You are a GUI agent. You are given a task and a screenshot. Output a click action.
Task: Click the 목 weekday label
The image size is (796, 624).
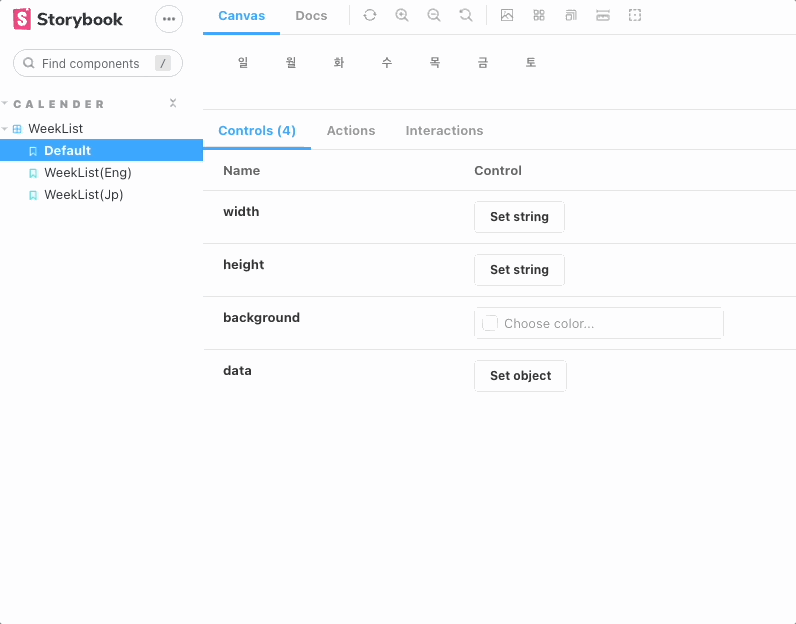tap(435, 62)
